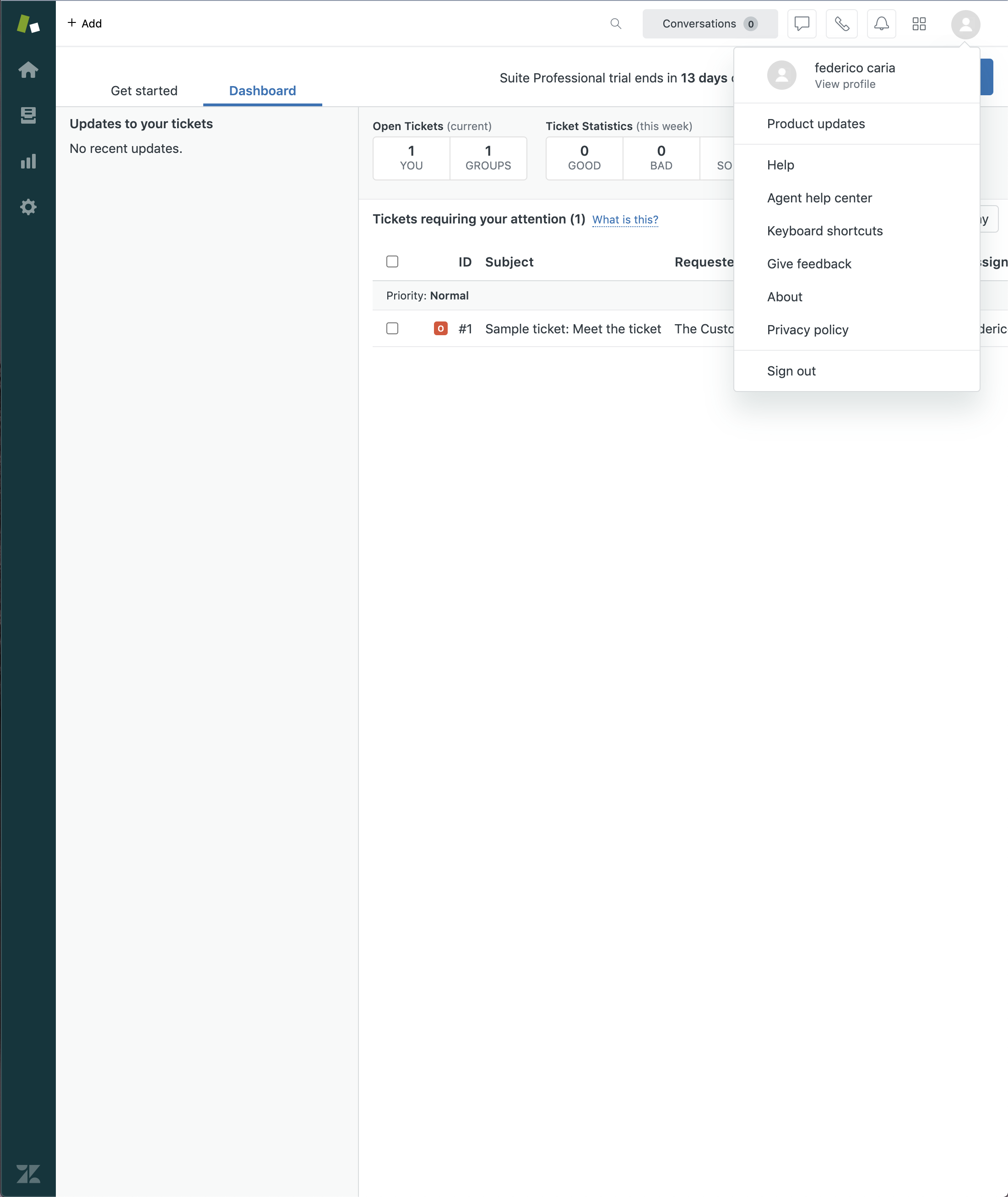Viewport: 1008px width, 1197px height.
Task: Click the profile avatar in top bar
Action: click(x=966, y=23)
